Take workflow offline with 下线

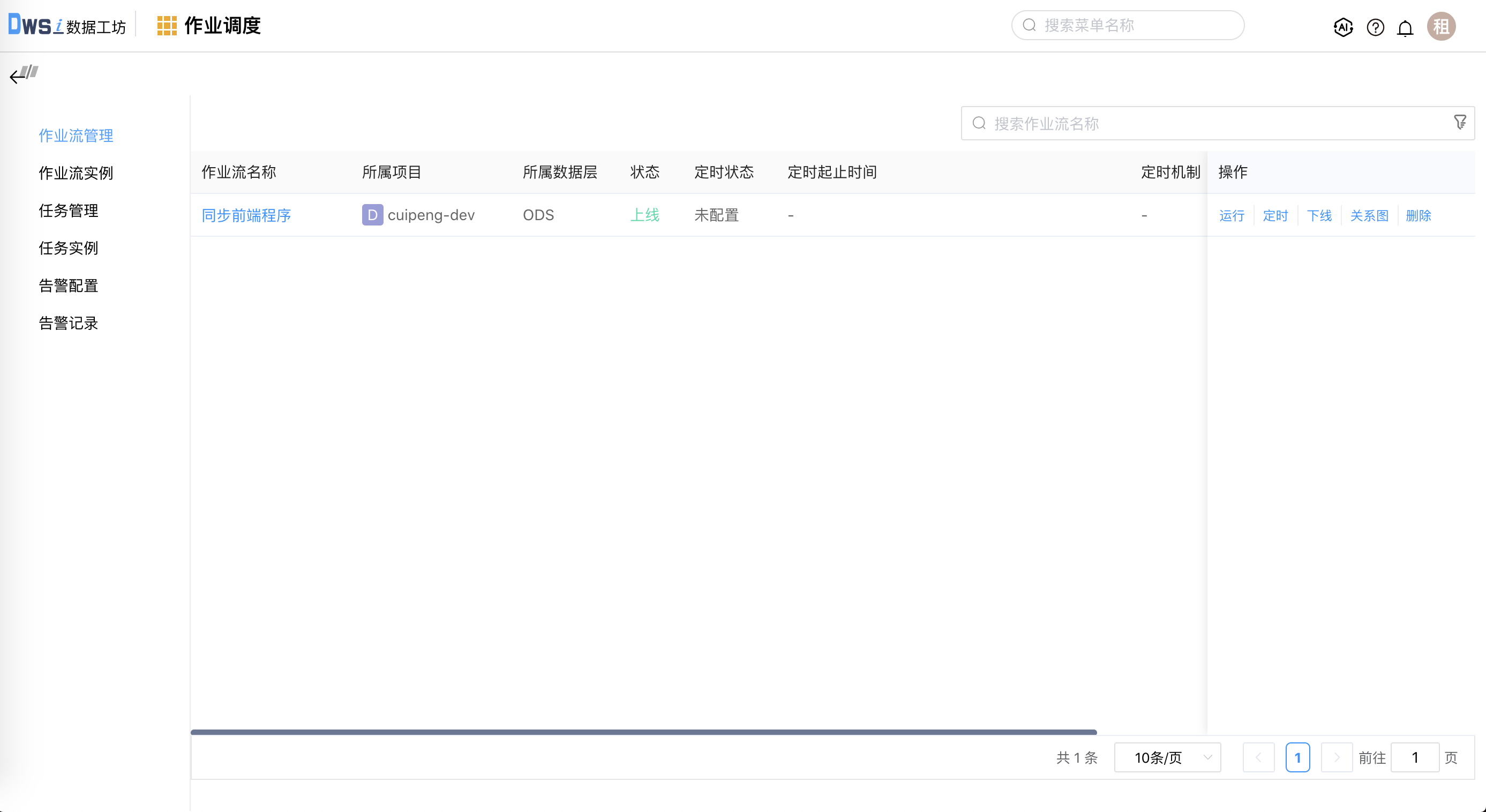[1319, 215]
